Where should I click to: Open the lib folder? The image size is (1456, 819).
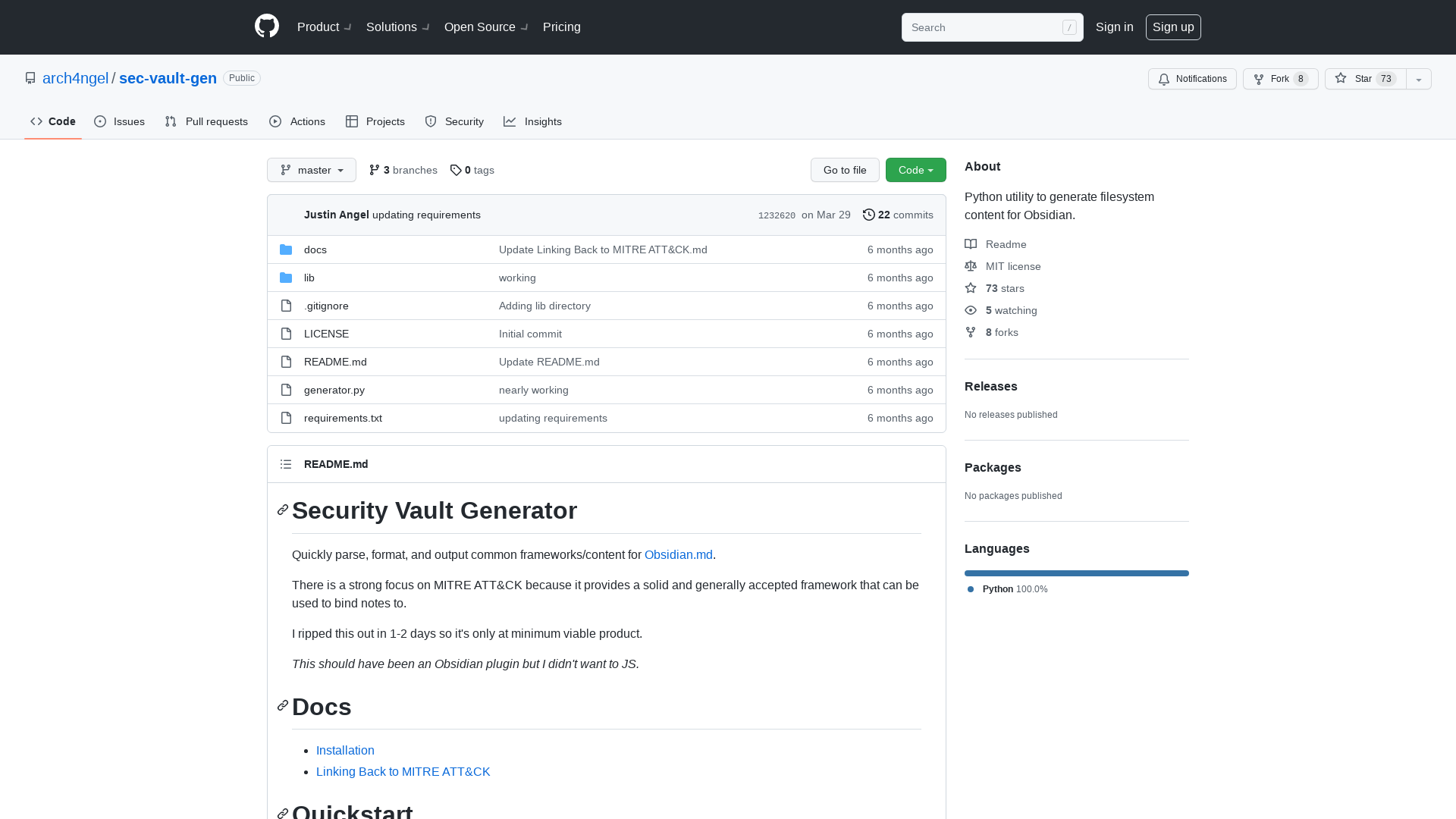(309, 278)
